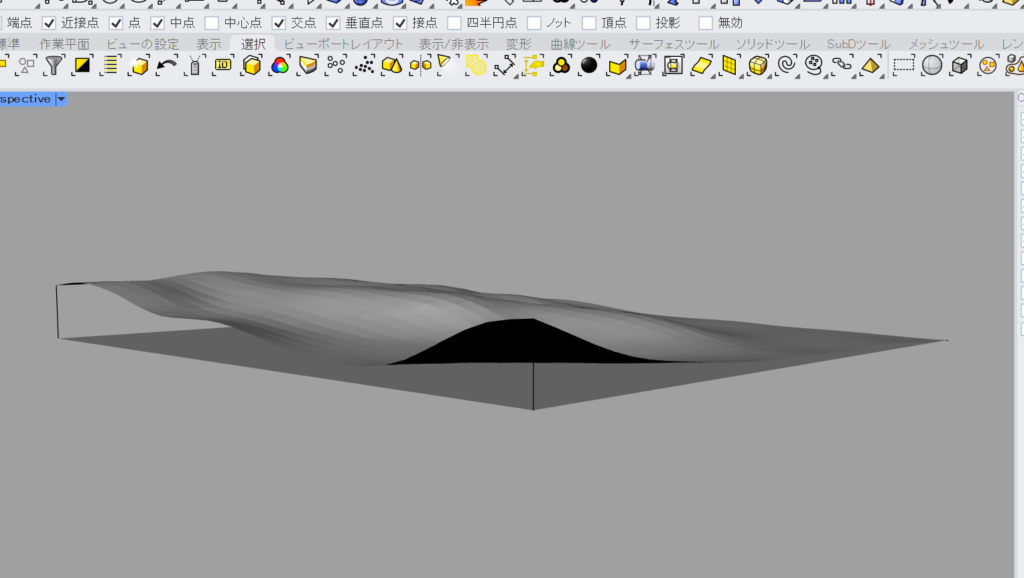Check the 四半円点 osnap option
Viewport: 1024px width, 578px height.
pyautogui.click(x=455, y=22)
